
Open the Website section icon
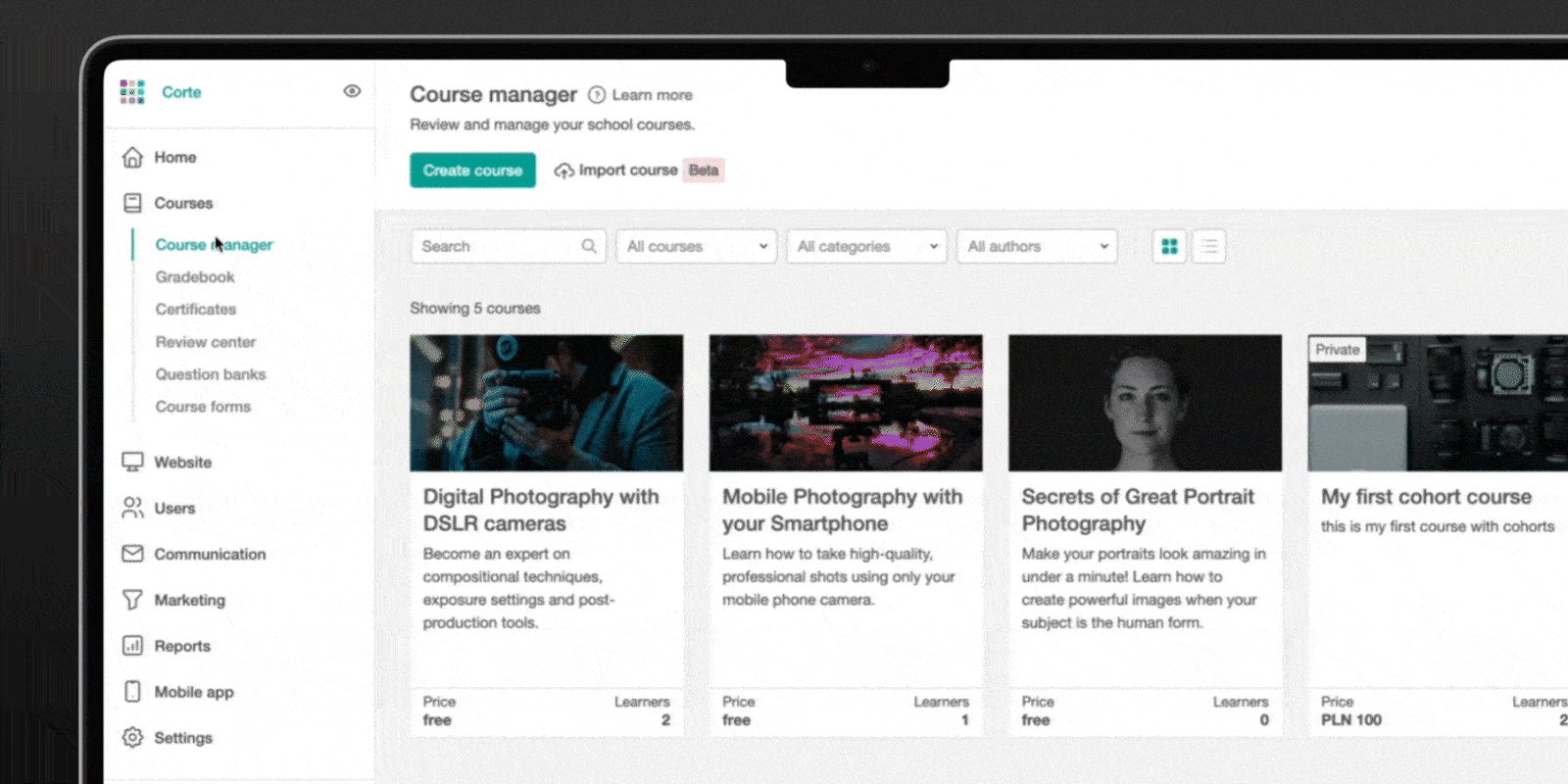click(x=132, y=462)
